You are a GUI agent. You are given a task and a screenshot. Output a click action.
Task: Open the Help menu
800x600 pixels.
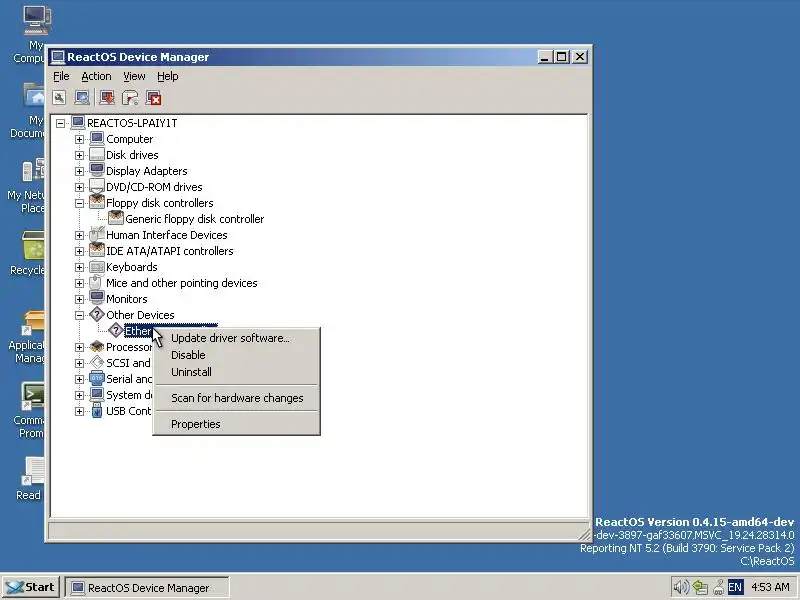[167, 76]
